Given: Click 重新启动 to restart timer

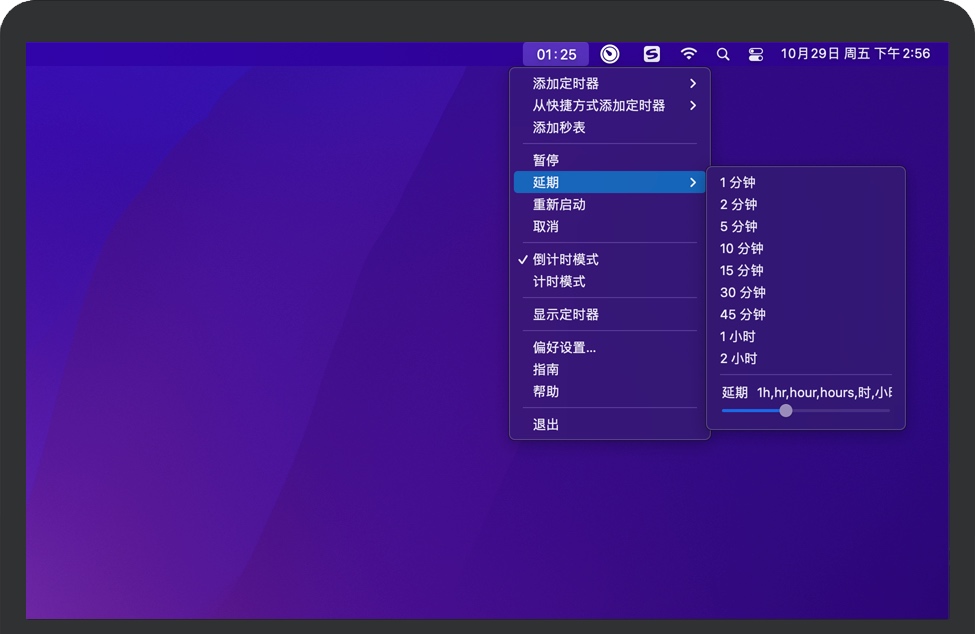Looking at the screenshot, I should tap(559, 204).
